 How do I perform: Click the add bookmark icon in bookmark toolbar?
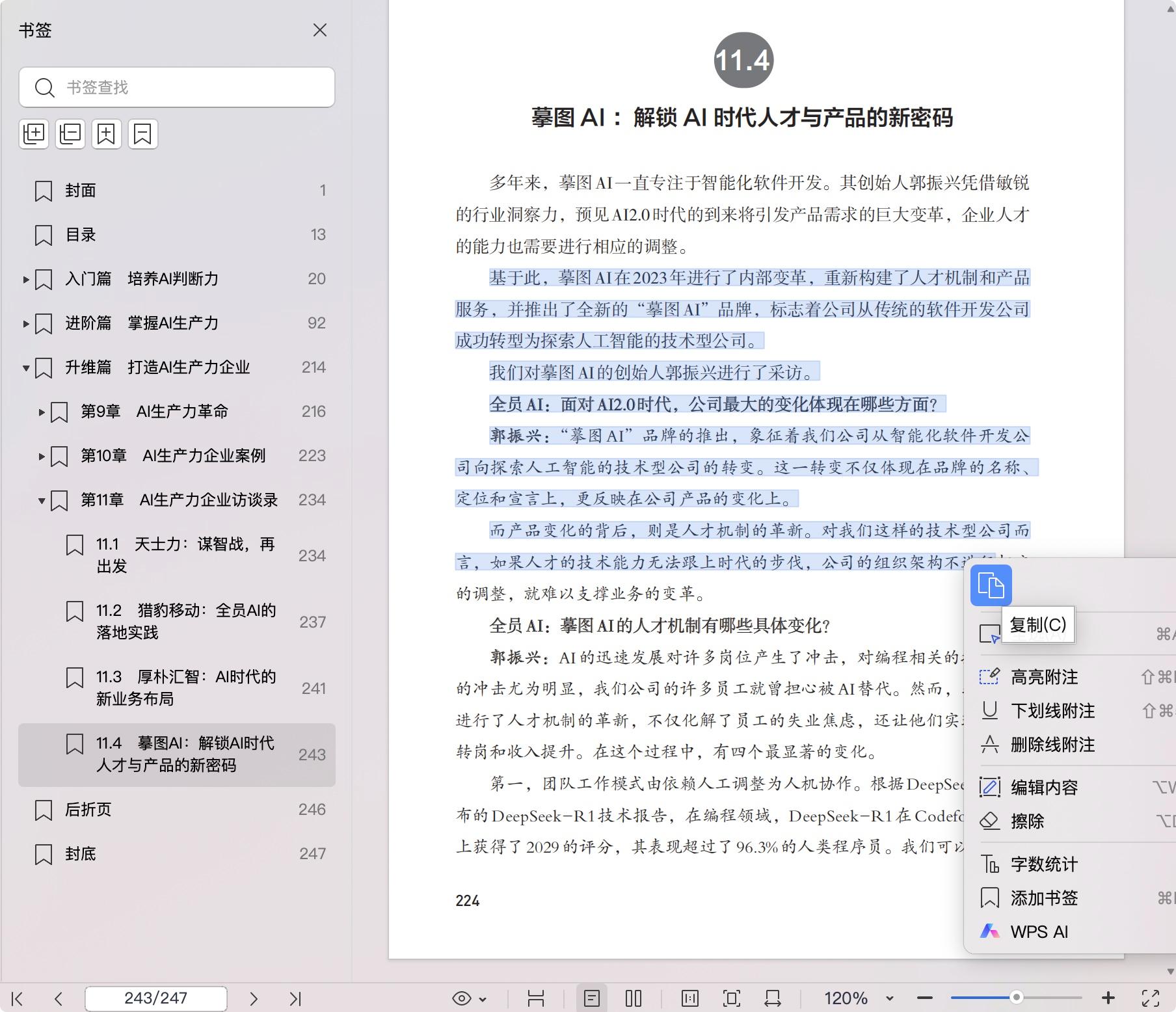click(x=107, y=134)
